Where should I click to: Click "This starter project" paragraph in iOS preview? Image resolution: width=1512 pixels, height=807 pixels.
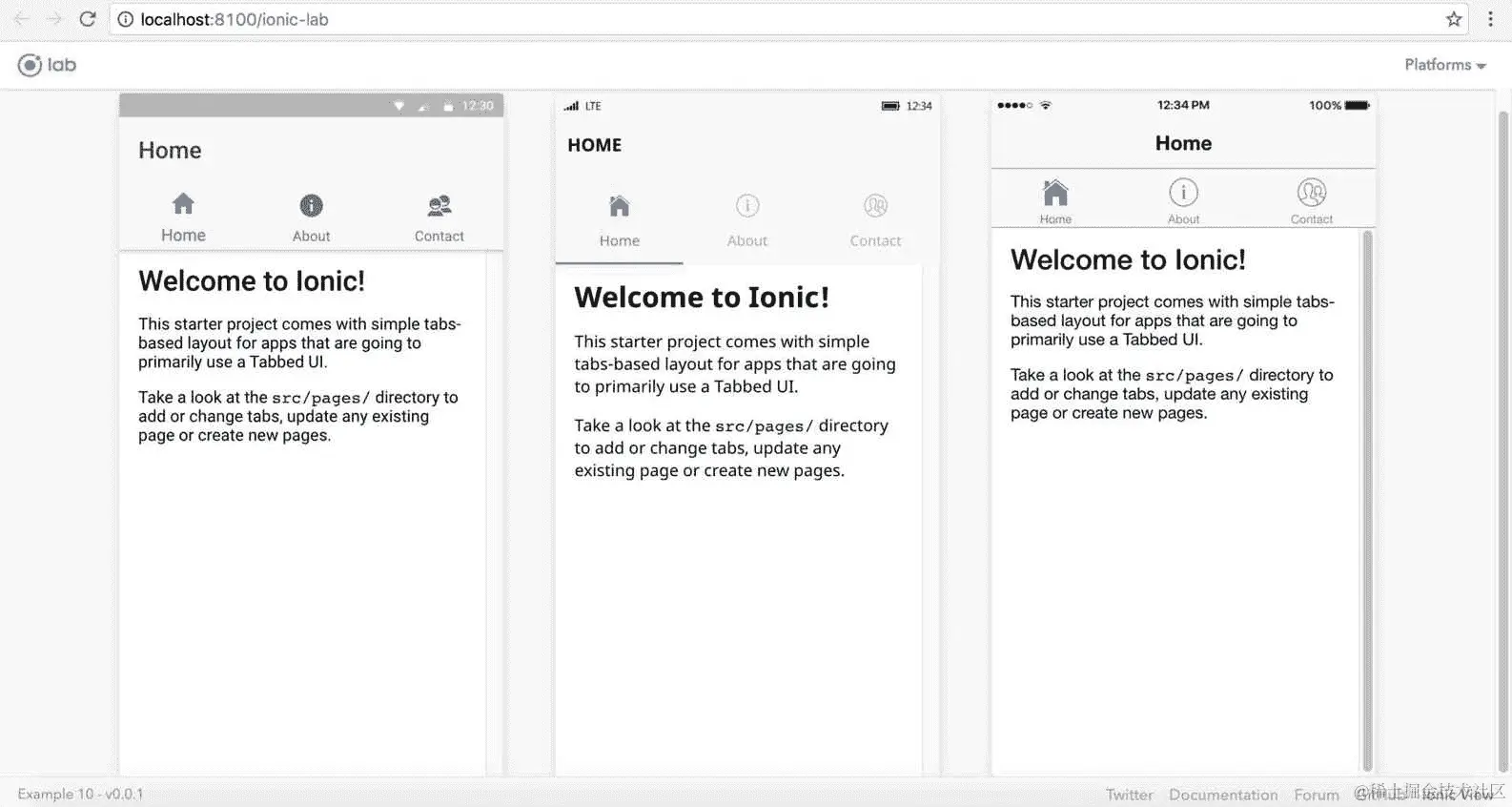[1173, 321]
